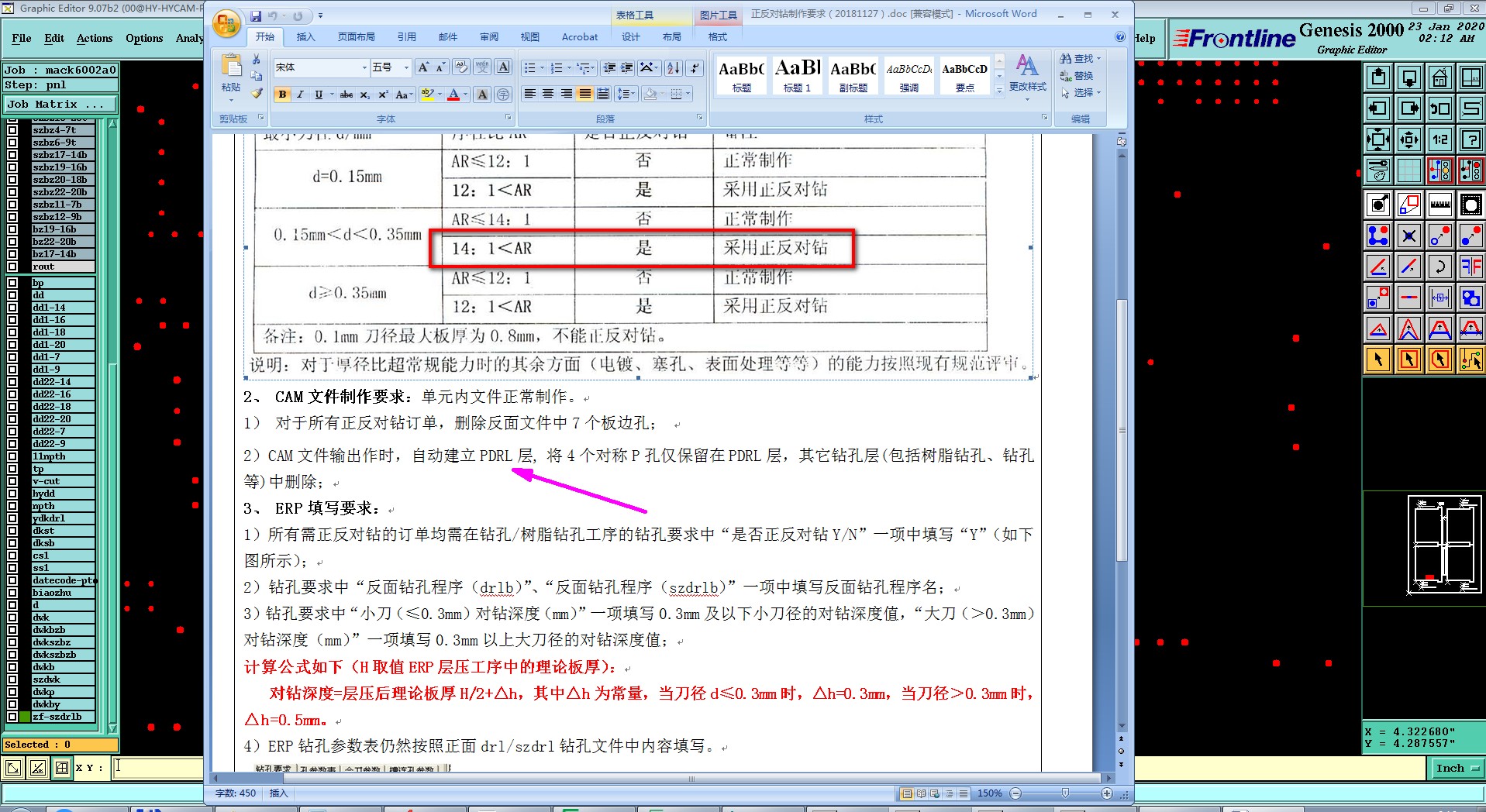Click the Word zoom slider handle
The width and height of the screenshot is (1486, 812).
coord(1064,793)
